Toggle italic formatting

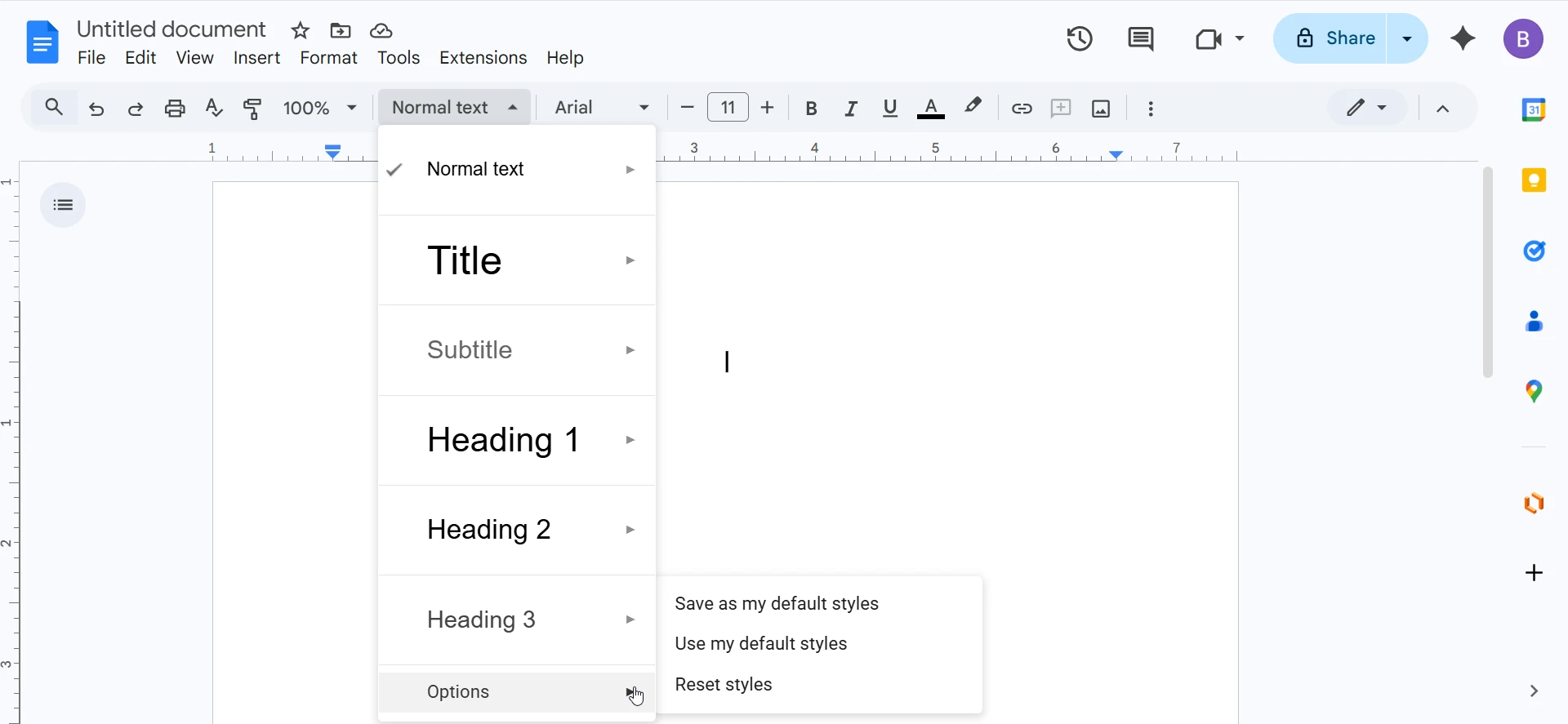[851, 109]
